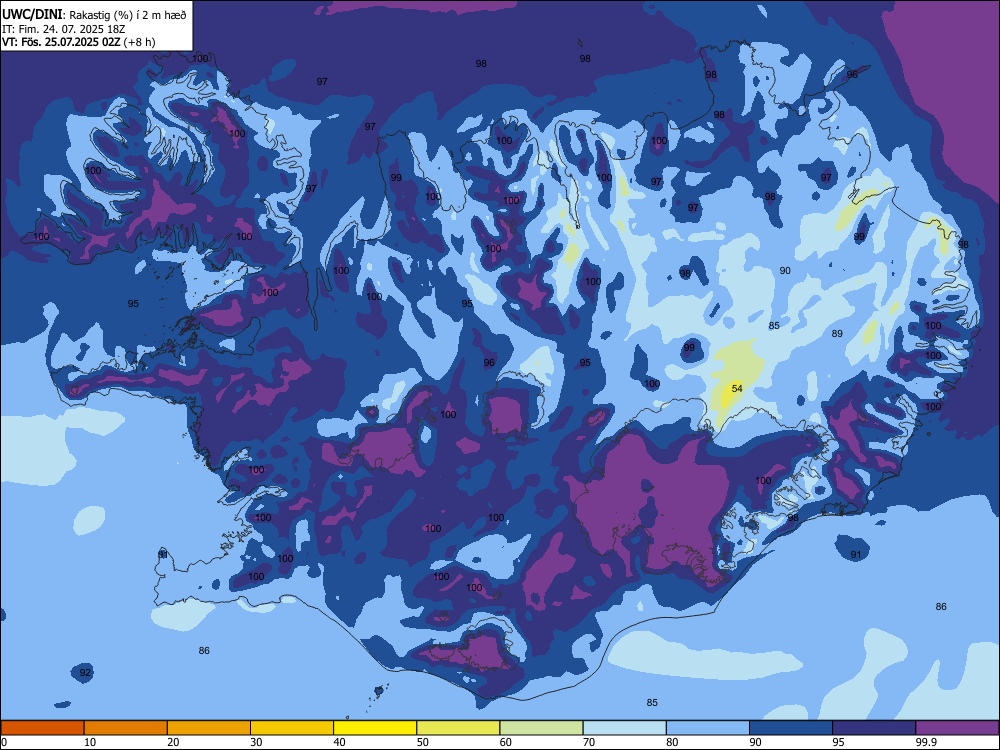This screenshot has width=1000, height=750.
Task: Click the humidity value 54 on the map
Action: [x=737, y=388]
